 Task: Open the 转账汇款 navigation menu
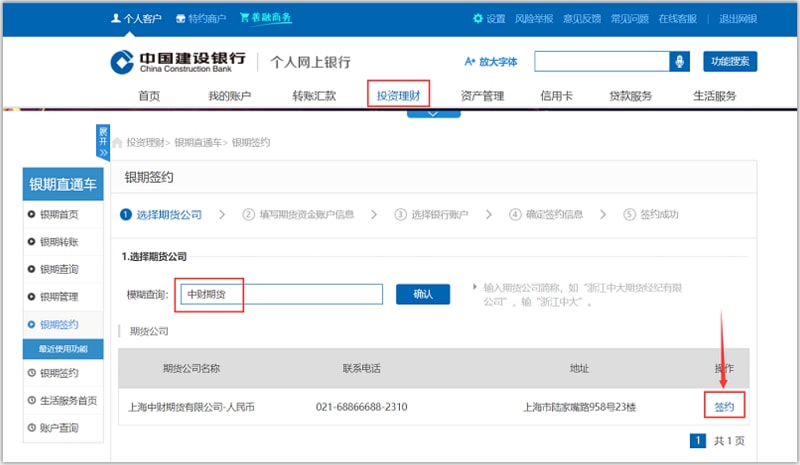click(x=314, y=96)
